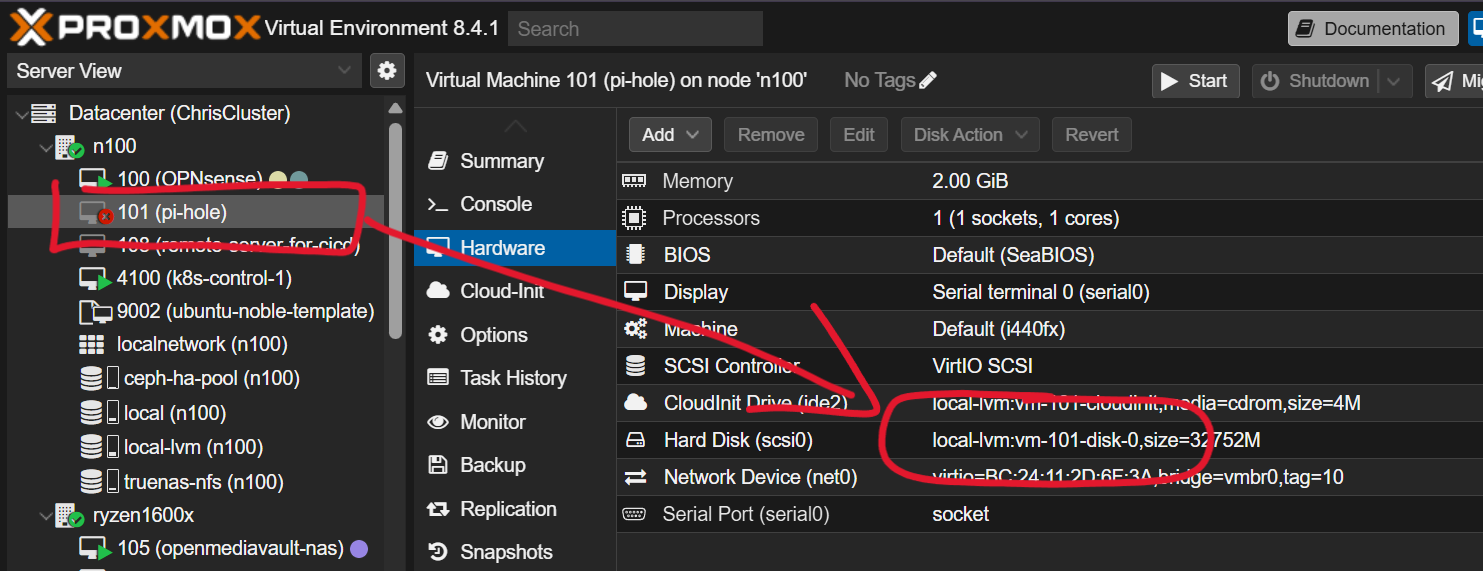Click the Revert button
Image resolution: width=1483 pixels, height=571 pixels.
(1091, 135)
